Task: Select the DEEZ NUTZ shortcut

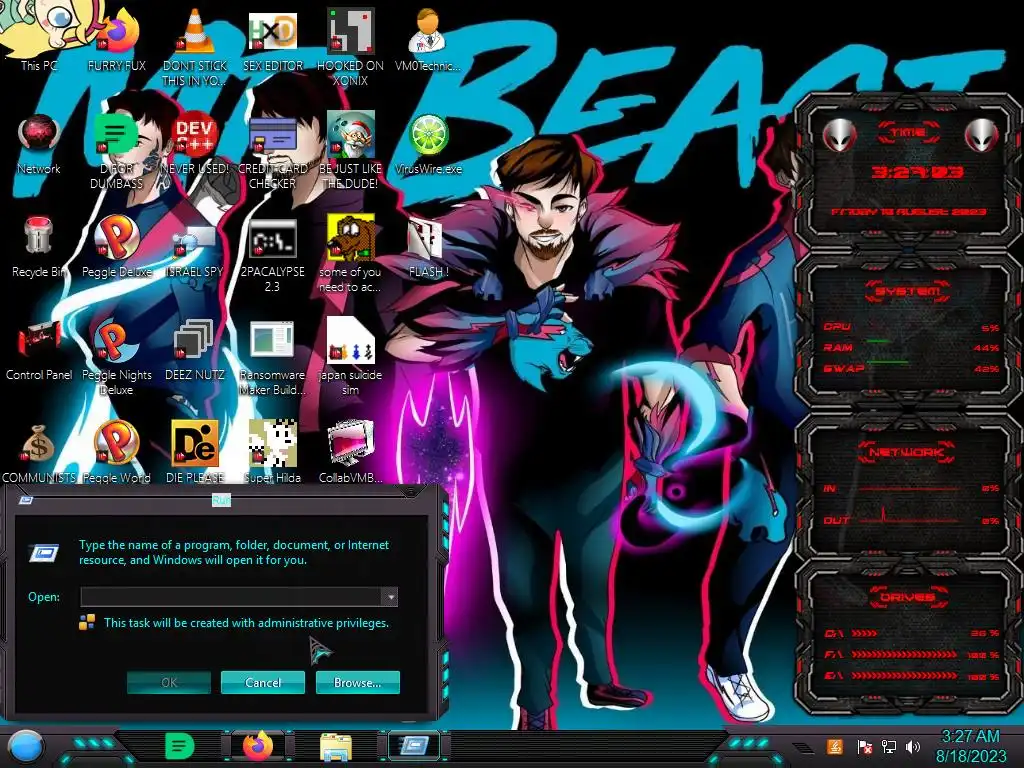Action: pyautogui.click(x=195, y=349)
